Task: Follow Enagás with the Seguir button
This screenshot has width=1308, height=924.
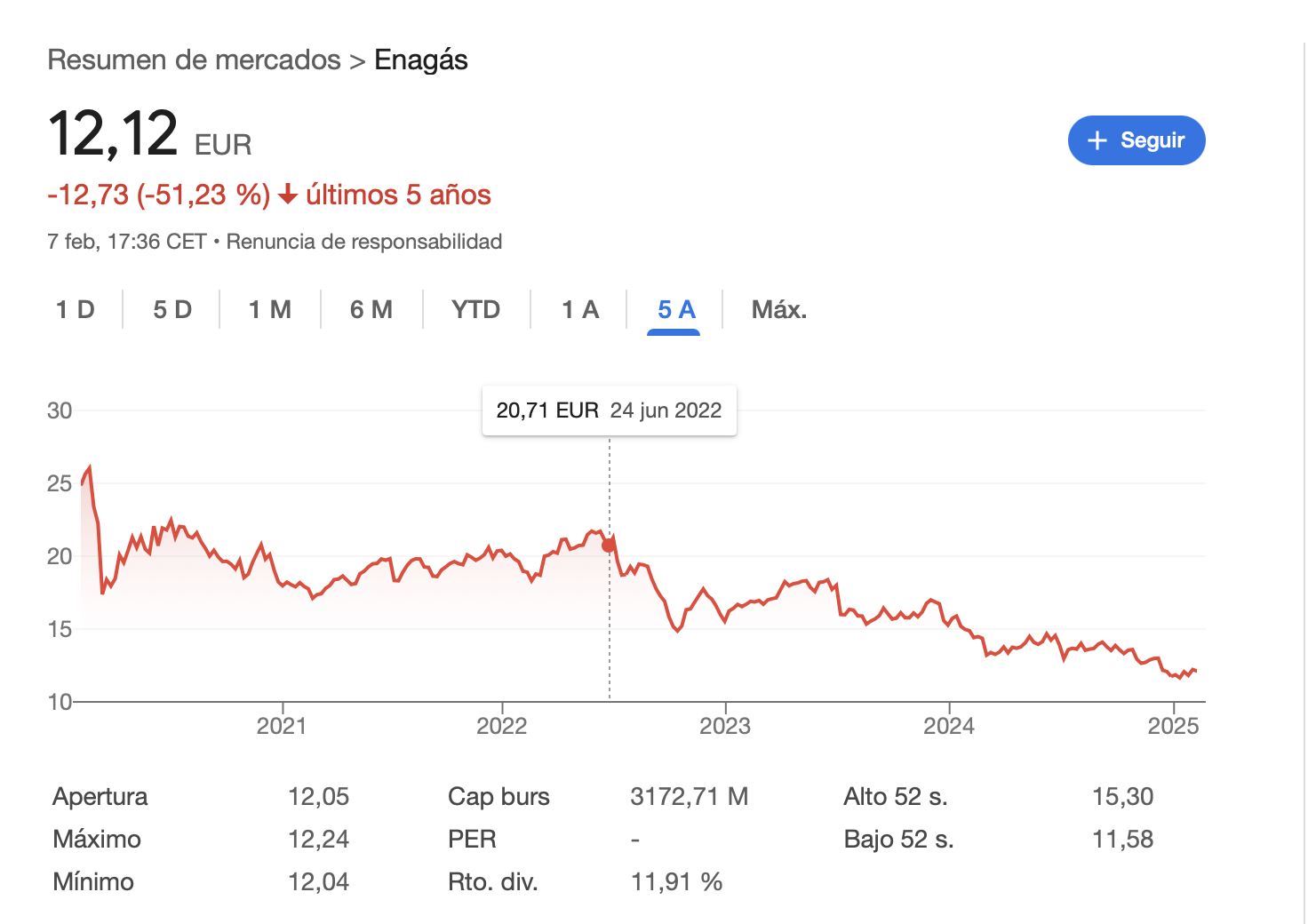Action: pyautogui.click(x=1137, y=140)
